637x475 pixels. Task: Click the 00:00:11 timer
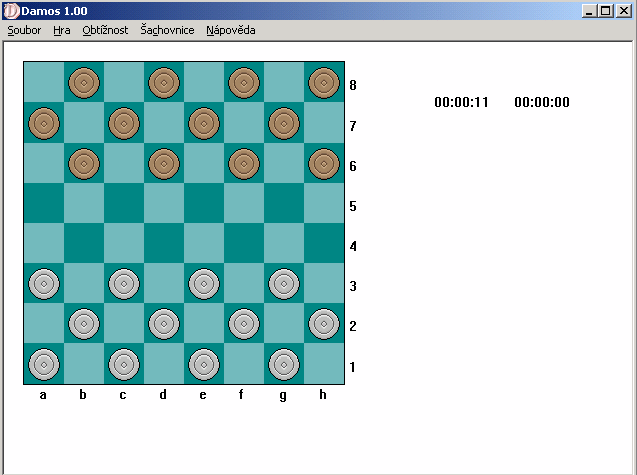462,102
